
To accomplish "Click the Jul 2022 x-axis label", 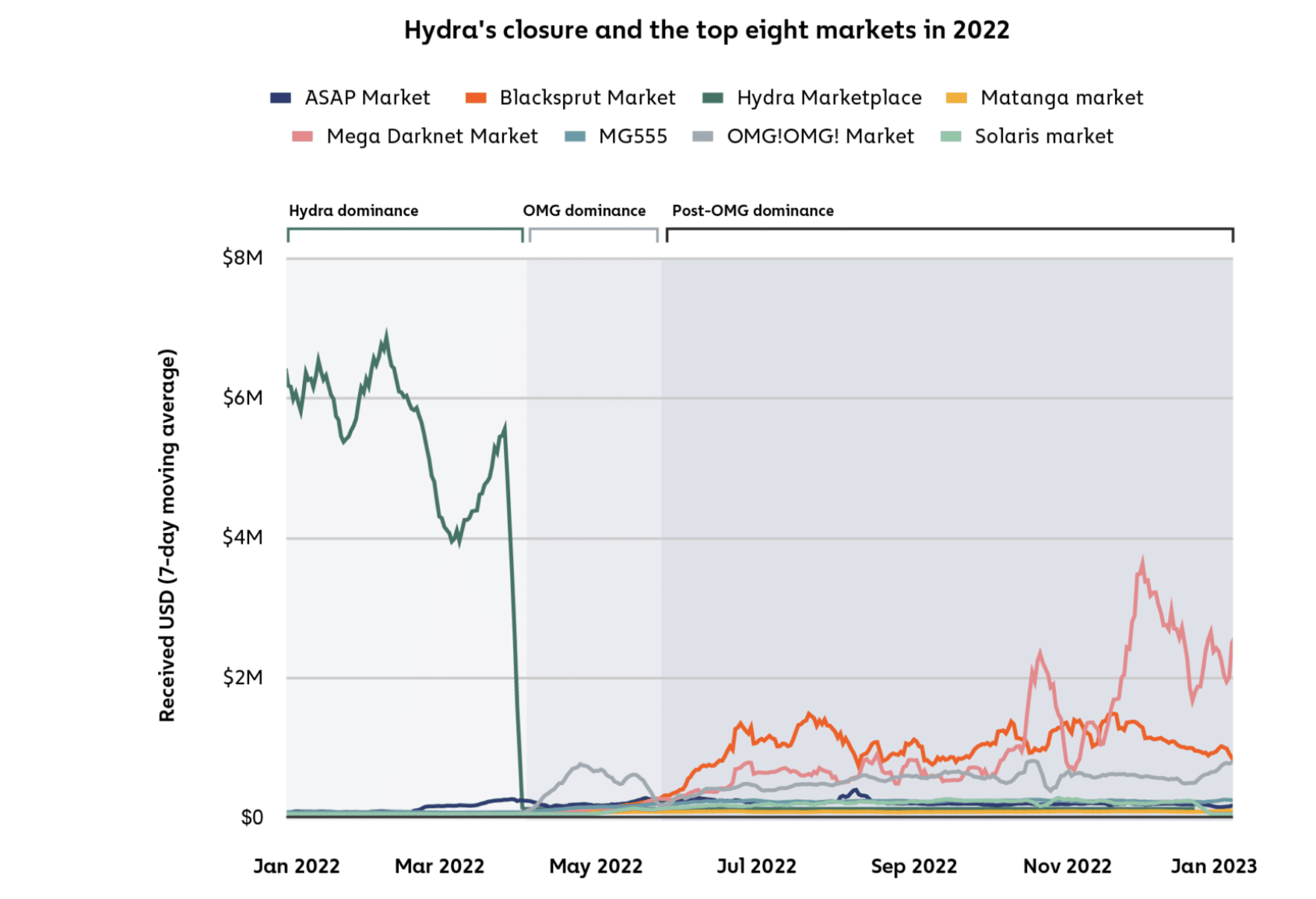I will [x=757, y=866].
